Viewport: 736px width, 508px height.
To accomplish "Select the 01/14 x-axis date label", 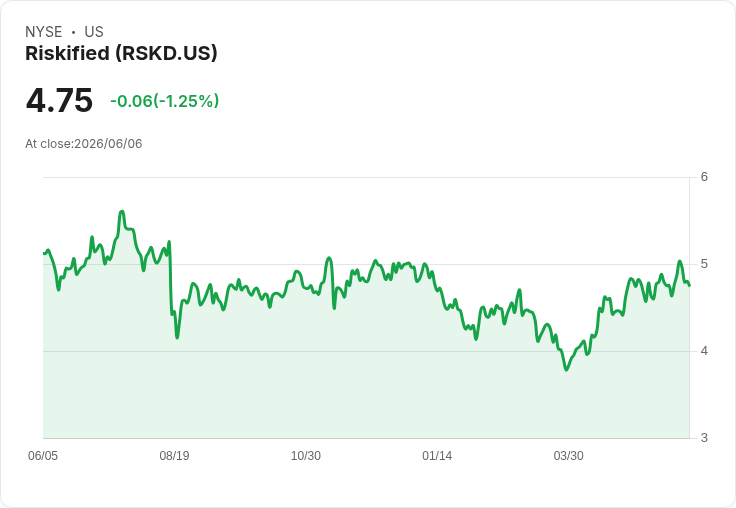I will coord(437,455).
